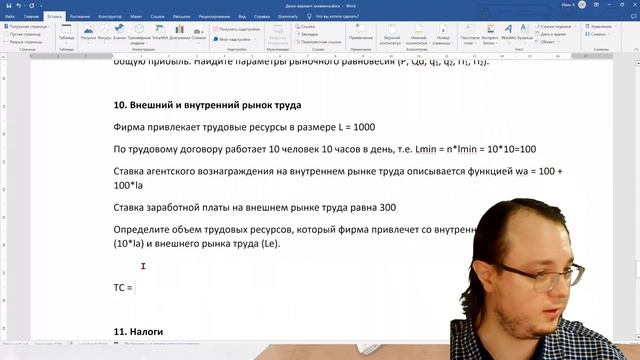Switch to the Главная ribbon tab

(x=31, y=17)
